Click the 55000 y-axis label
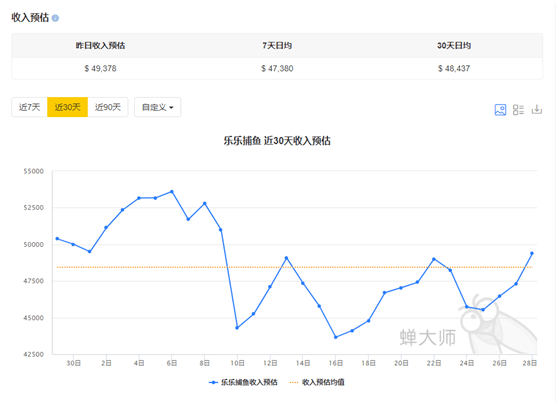Image resolution: width=558 pixels, height=405 pixels. click(x=34, y=171)
